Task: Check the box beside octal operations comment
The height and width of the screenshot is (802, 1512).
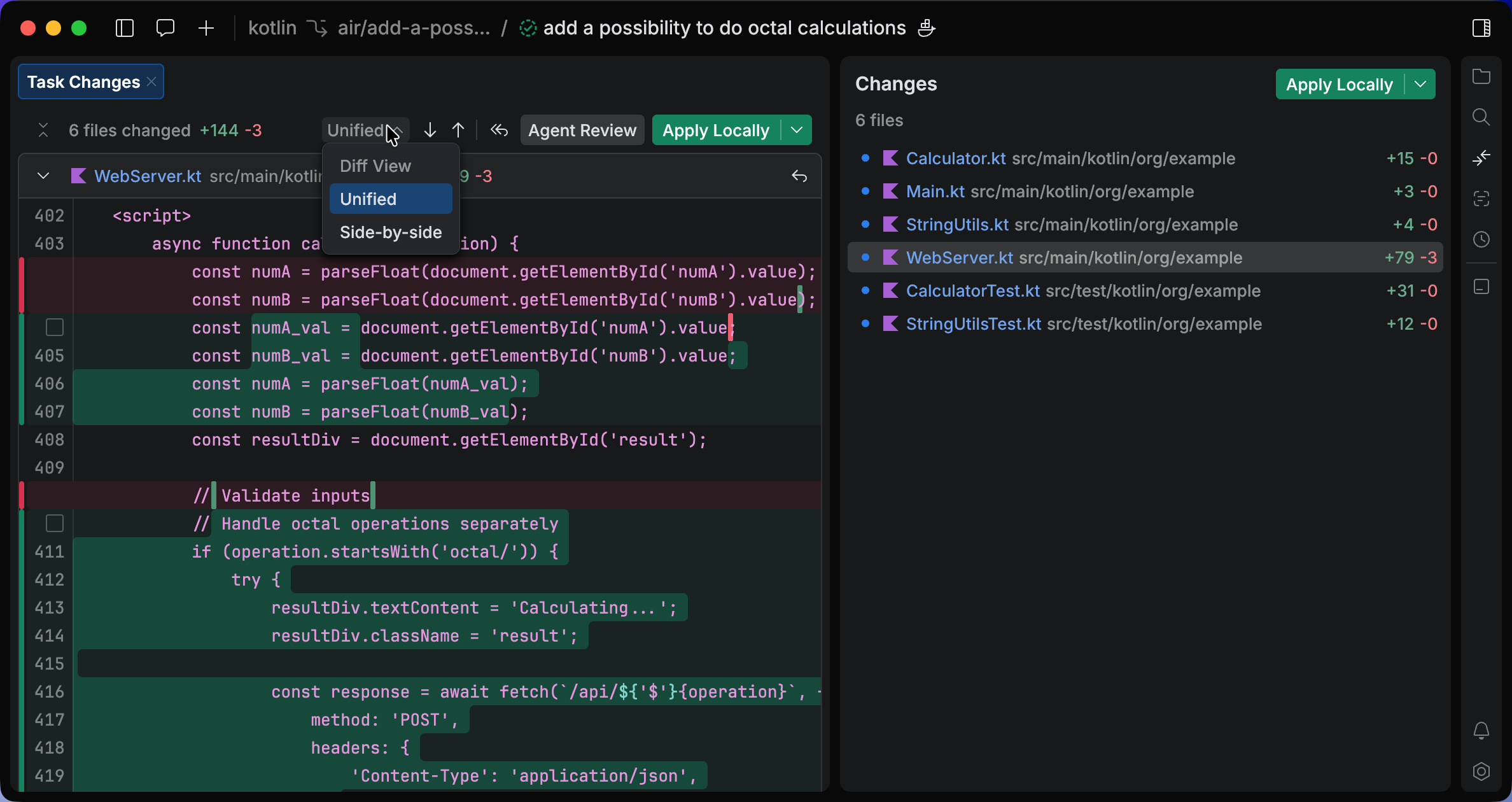Action: click(x=55, y=524)
